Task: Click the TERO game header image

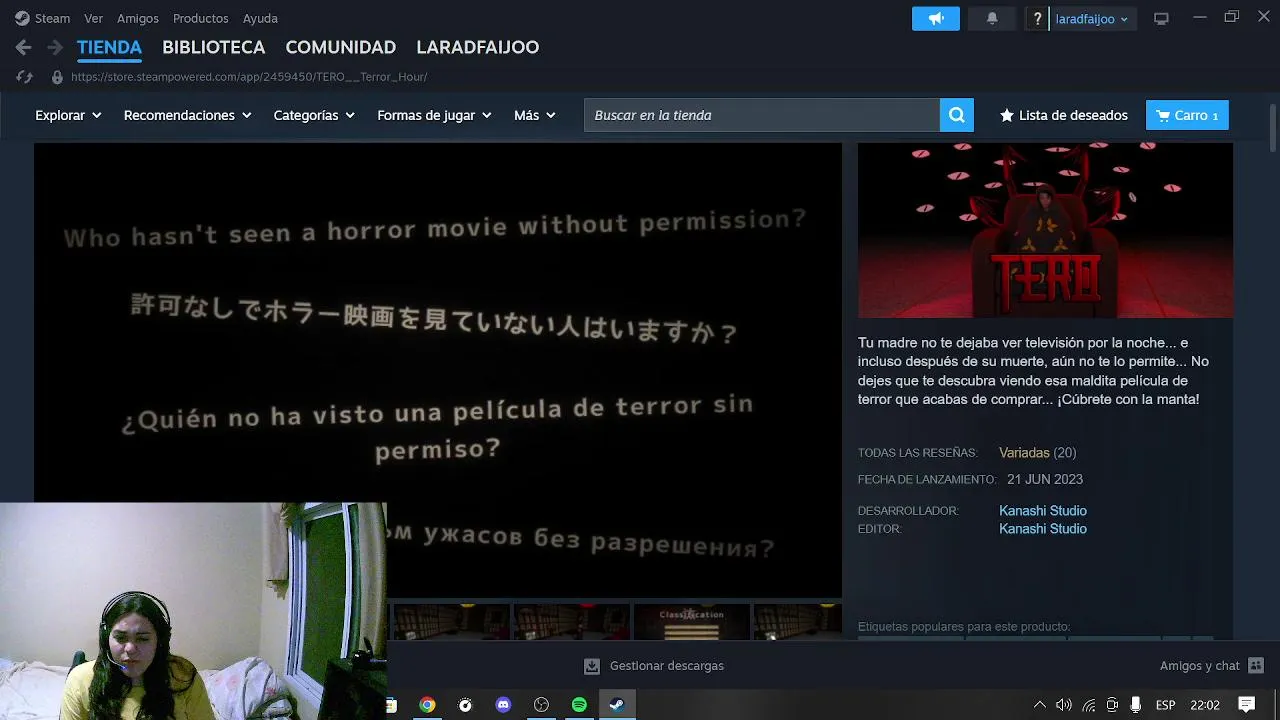Action: (1045, 230)
